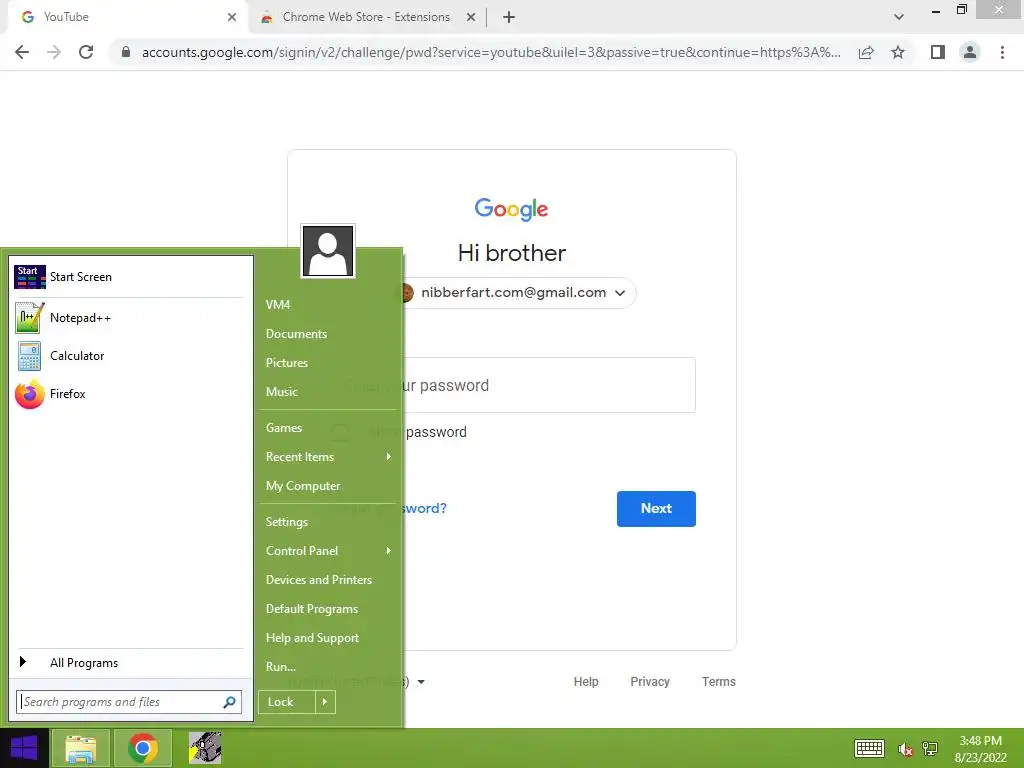
Task: Open Devices and Printers
Action: [319, 580]
